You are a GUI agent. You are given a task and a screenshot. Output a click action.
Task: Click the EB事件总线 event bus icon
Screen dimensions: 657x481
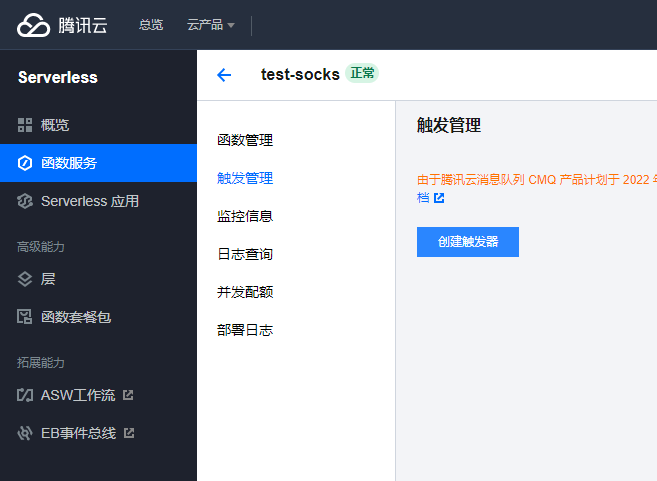[25, 433]
